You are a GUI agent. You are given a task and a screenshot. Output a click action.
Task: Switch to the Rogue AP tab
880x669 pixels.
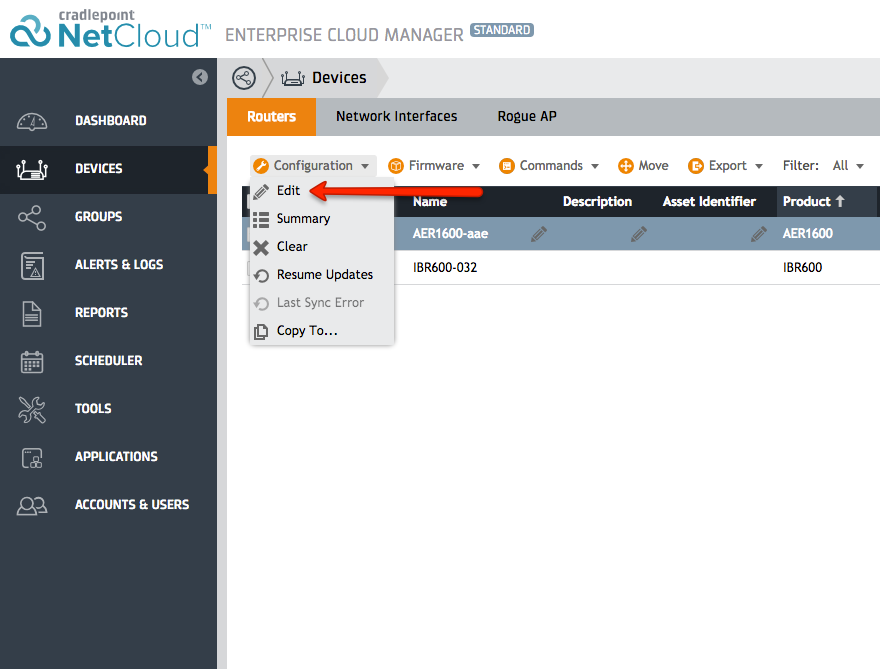(527, 117)
